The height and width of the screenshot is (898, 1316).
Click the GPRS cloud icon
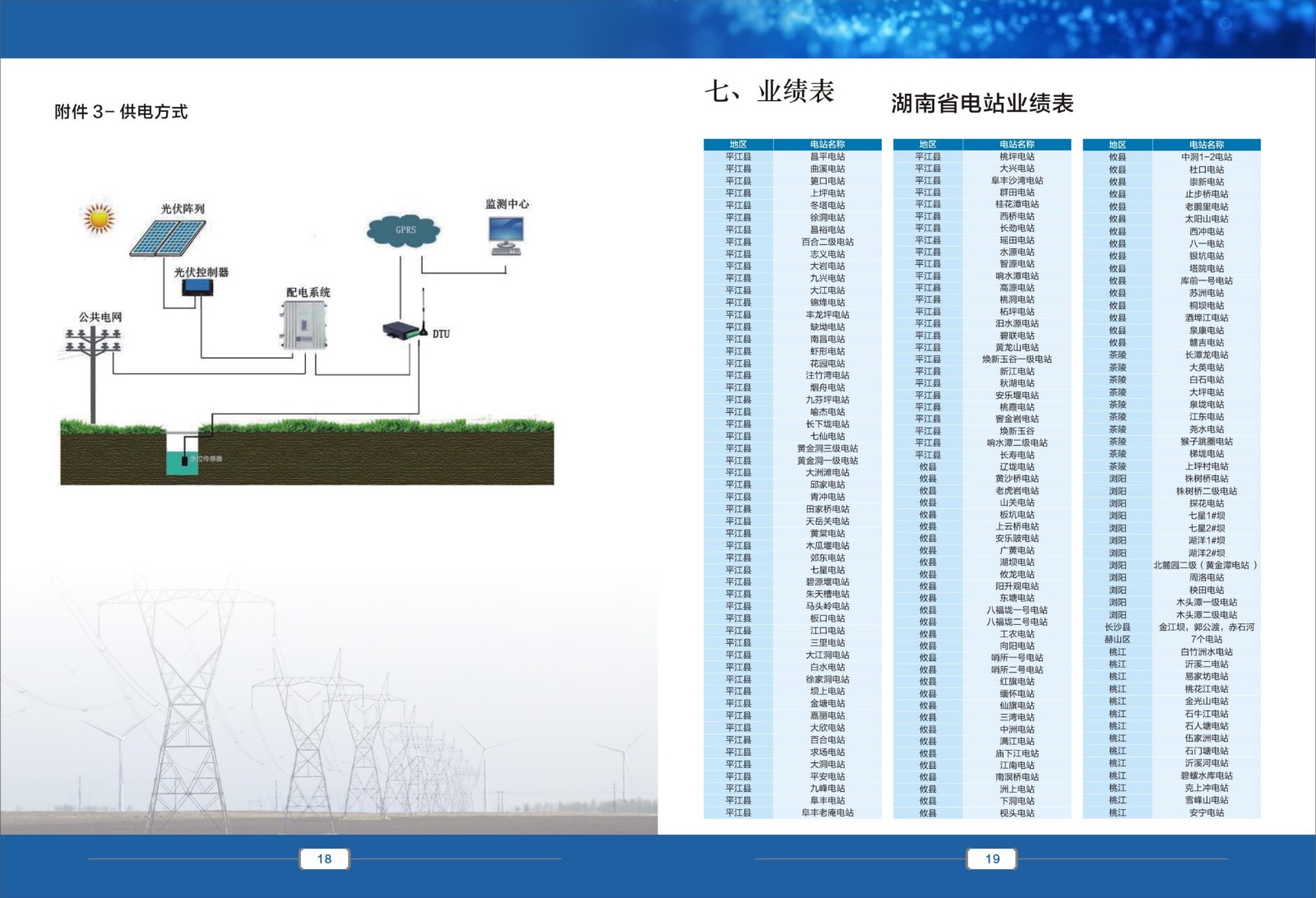(x=404, y=230)
